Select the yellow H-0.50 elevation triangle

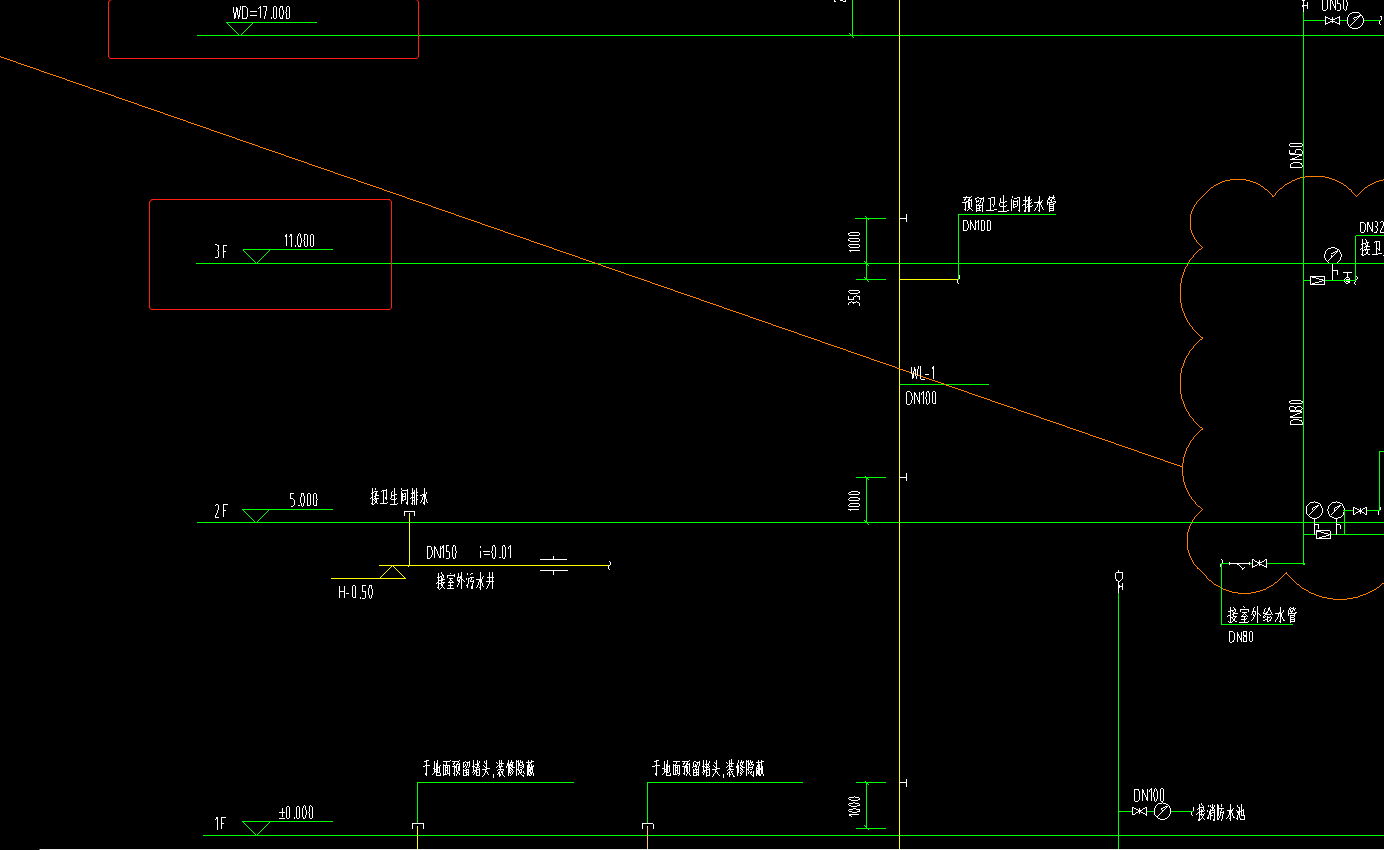coord(391,571)
